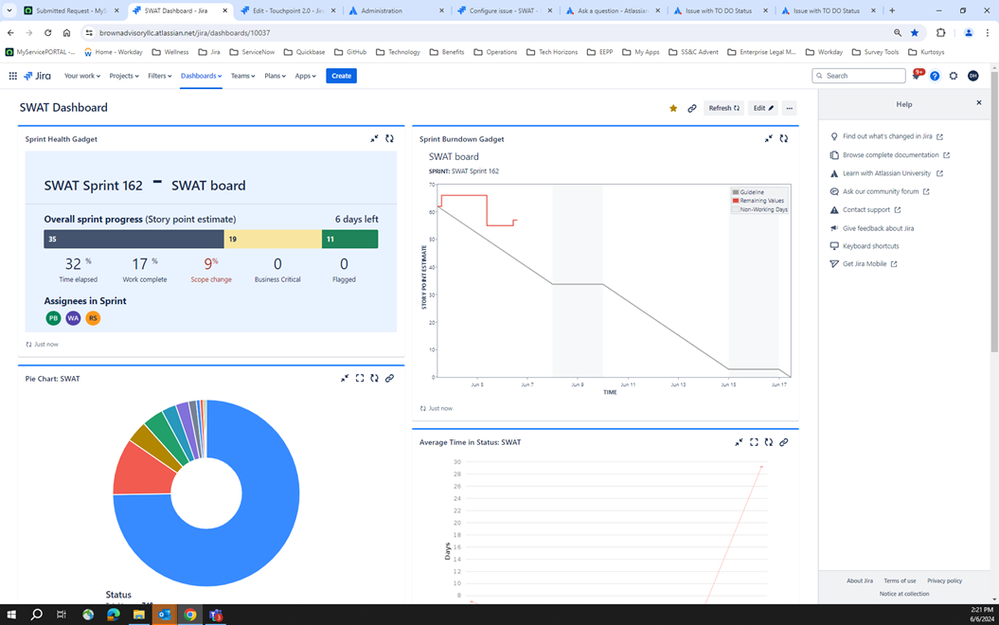Refresh Average Time in Status gadget

pyautogui.click(x=769, y=442)
